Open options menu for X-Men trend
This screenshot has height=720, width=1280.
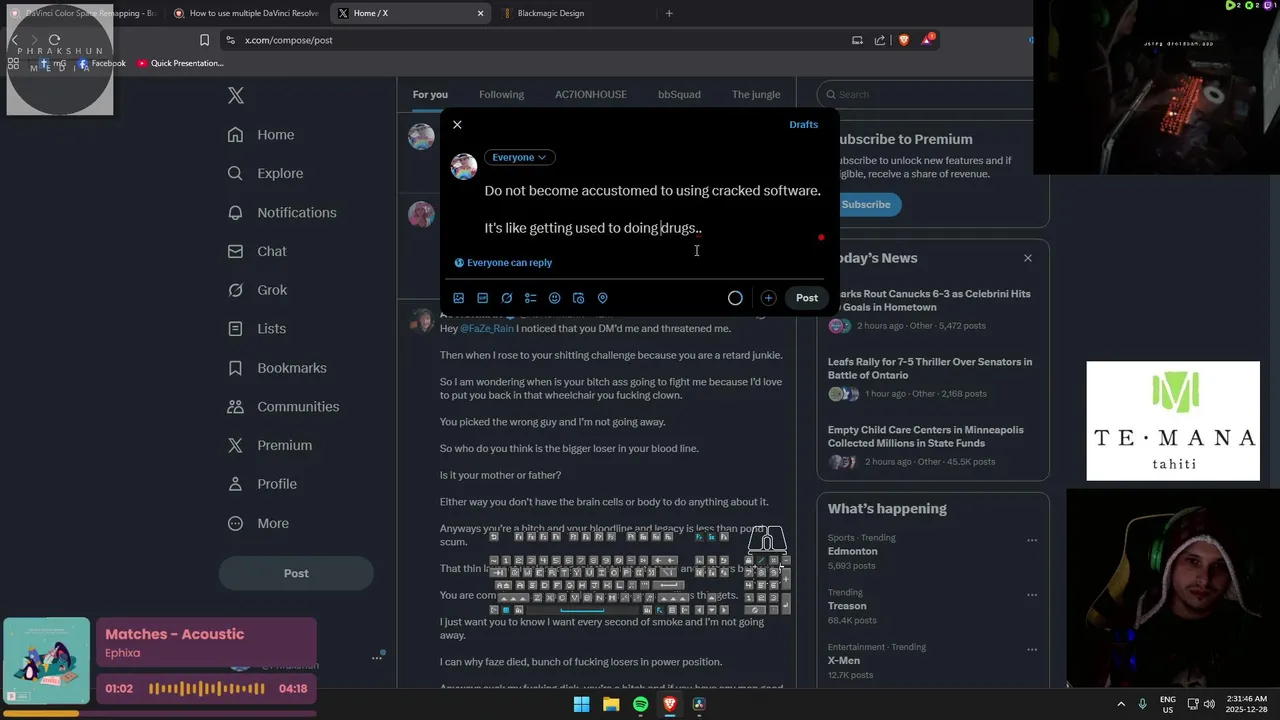pos(1031,649)
